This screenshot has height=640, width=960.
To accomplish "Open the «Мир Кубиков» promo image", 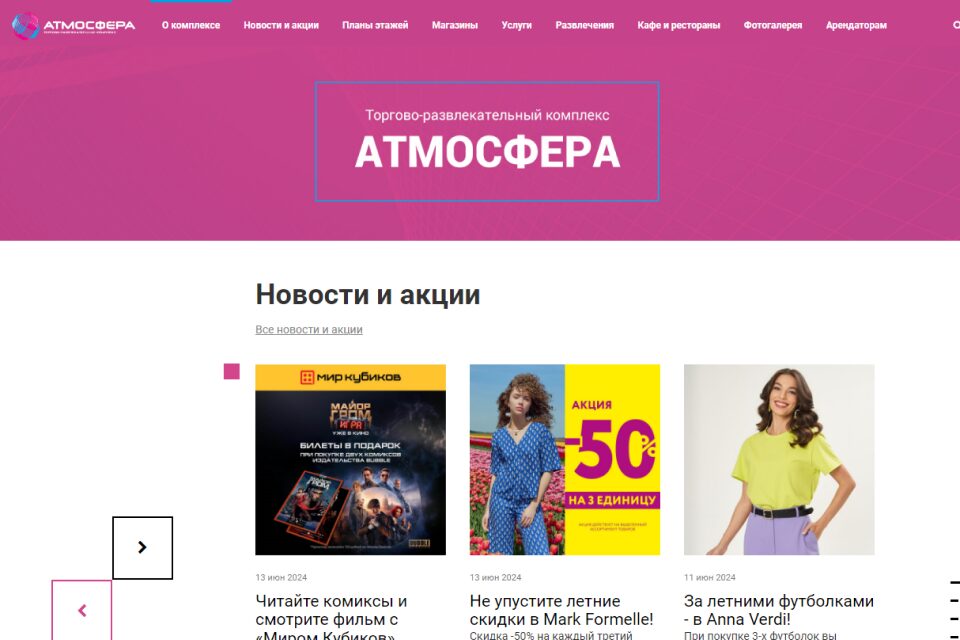I will click(x=350, y=460).
